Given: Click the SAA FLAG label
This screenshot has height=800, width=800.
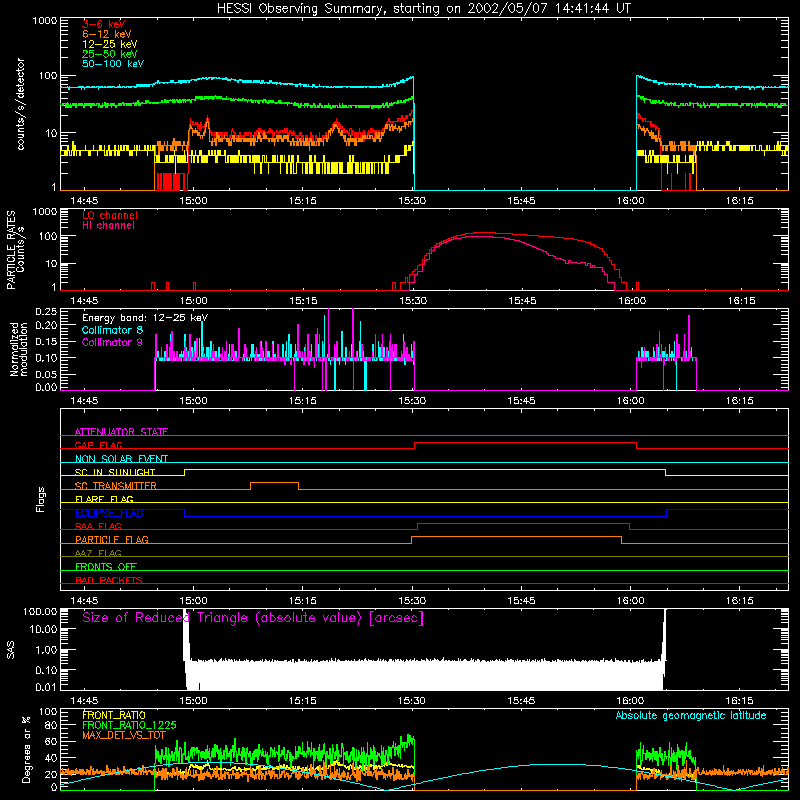Looking at the screenshot, I should click(98, 527).
